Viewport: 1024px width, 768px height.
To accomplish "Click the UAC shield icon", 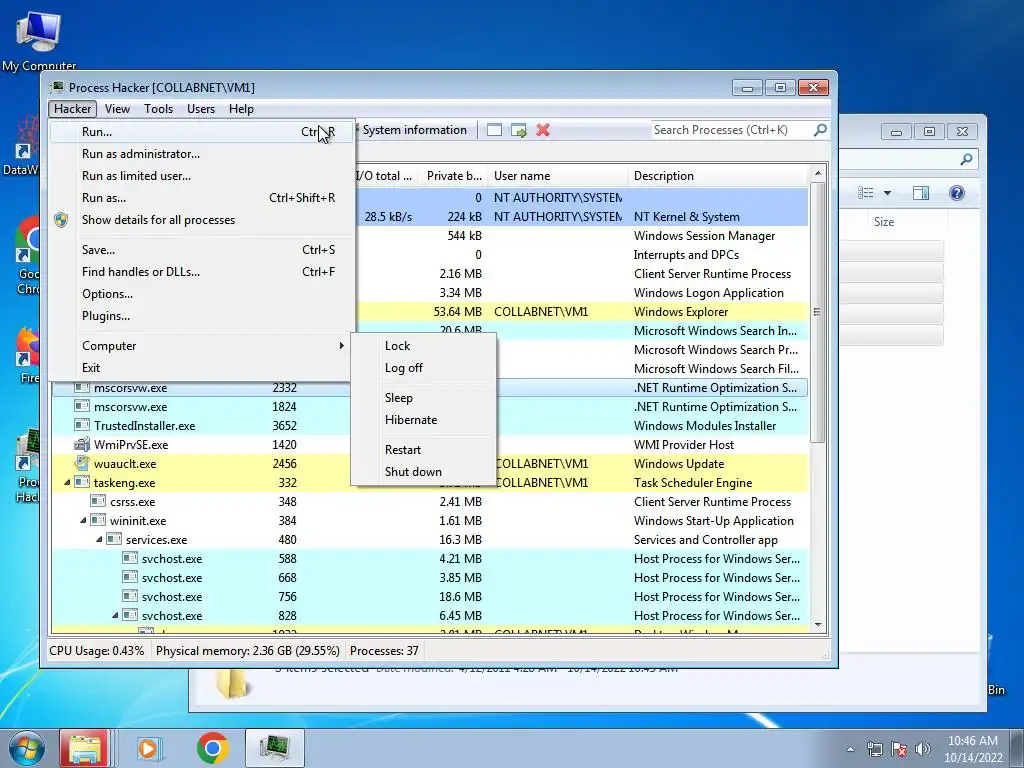I will (61, 219).
